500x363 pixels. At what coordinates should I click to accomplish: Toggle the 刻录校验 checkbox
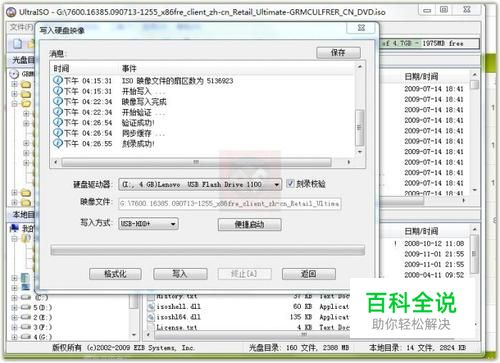pyautogui.click(x=290, y=184)
